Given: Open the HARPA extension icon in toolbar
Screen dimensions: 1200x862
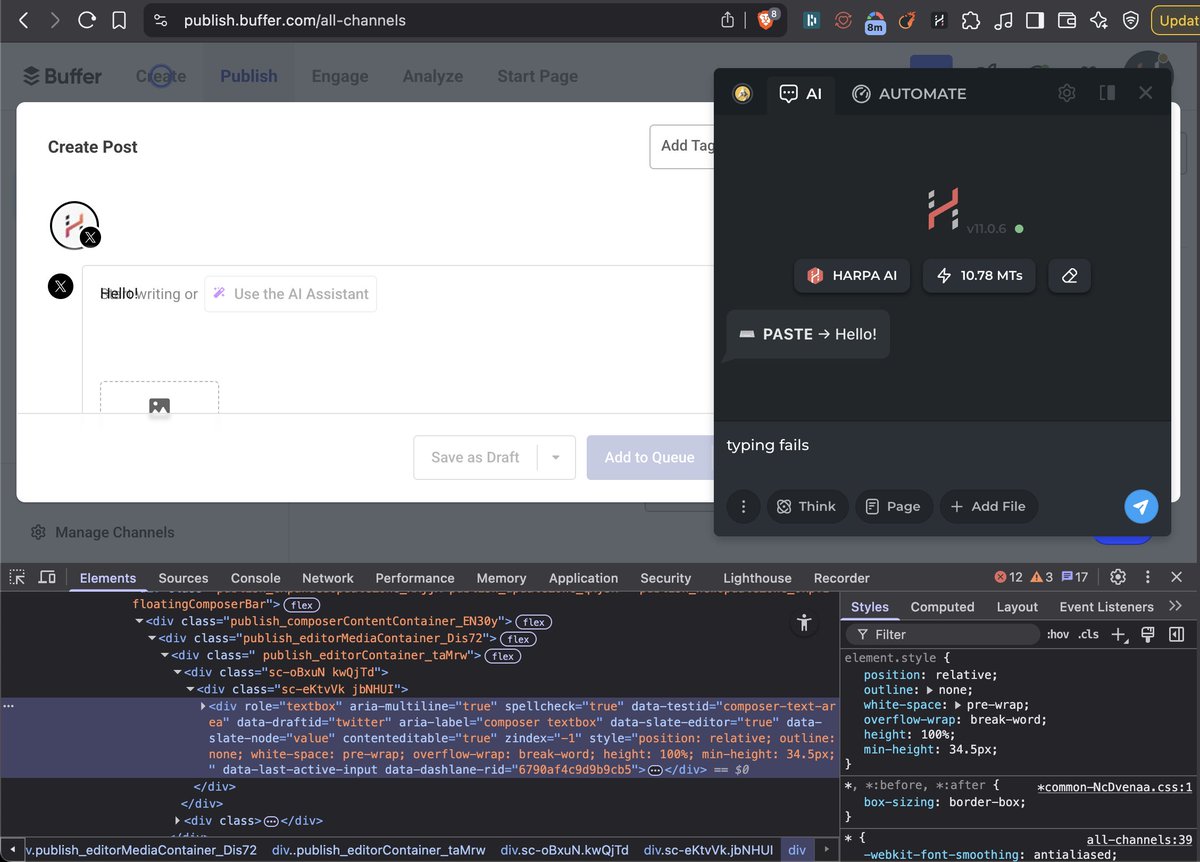Looking at the screenshot, I should (x=939, y=20).
